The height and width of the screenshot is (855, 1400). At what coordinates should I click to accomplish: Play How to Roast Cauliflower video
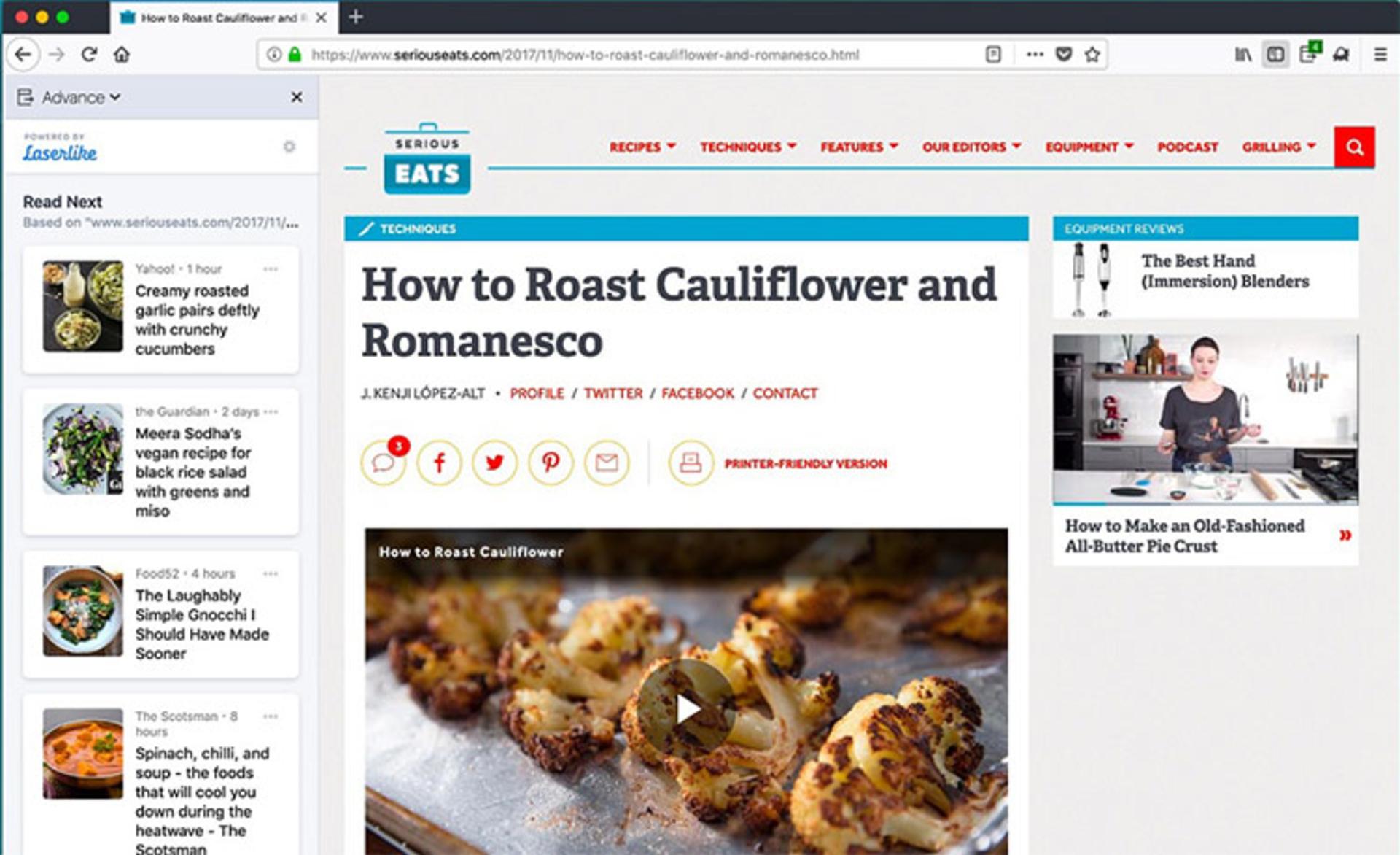point(685,708)
